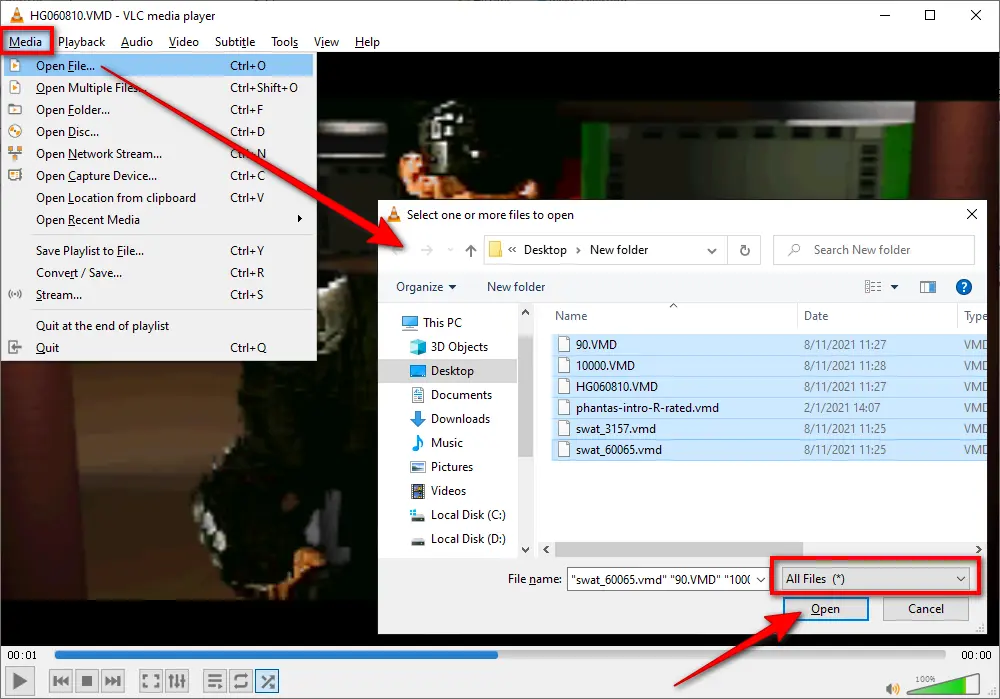Screen dimensions: 1000x699
Task: Select Downloads in navigation pane
Action: pyautogui.click(x=460, y=419)
